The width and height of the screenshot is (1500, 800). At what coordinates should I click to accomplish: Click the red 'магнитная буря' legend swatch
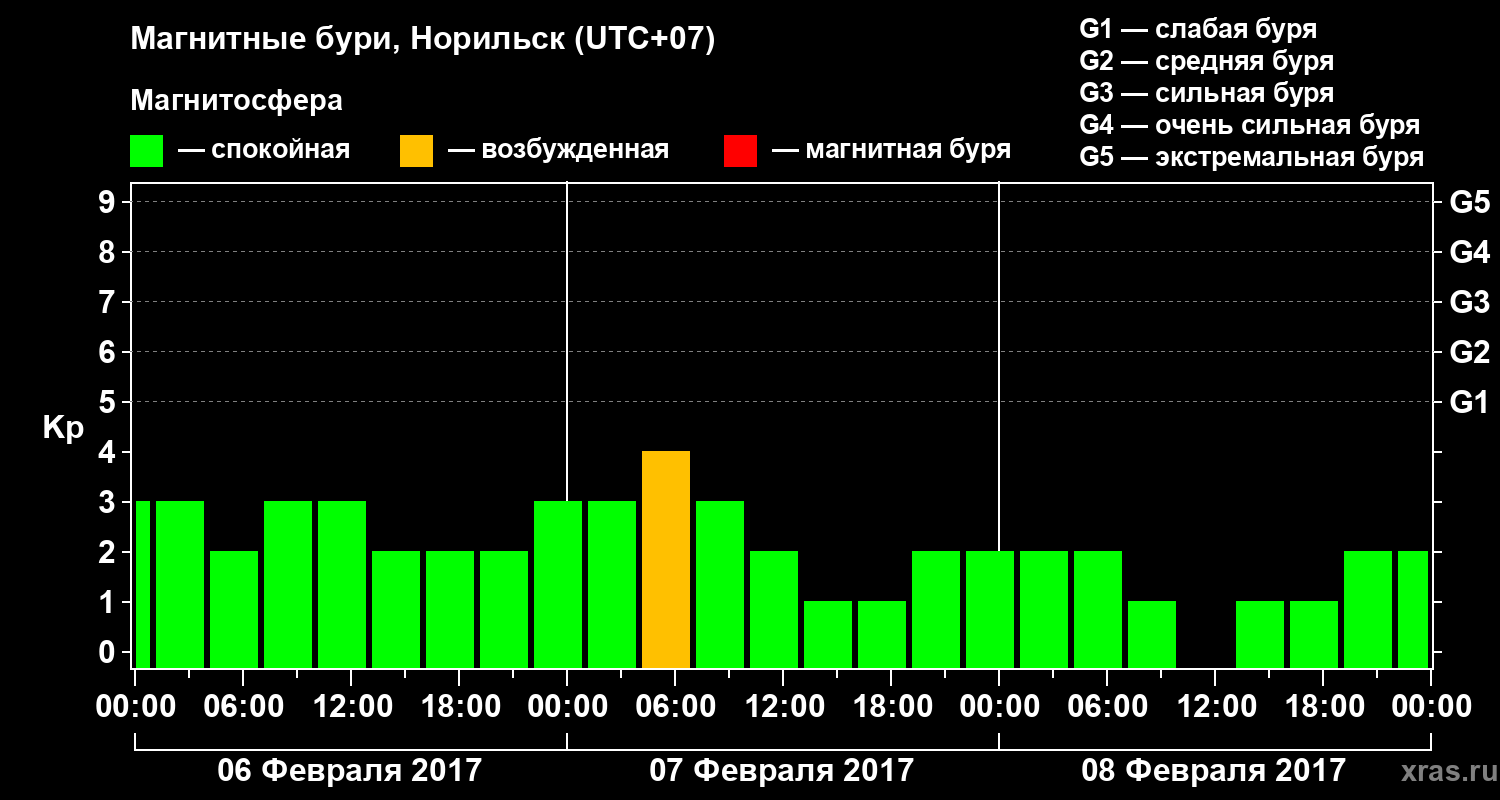tap(740, 151)
